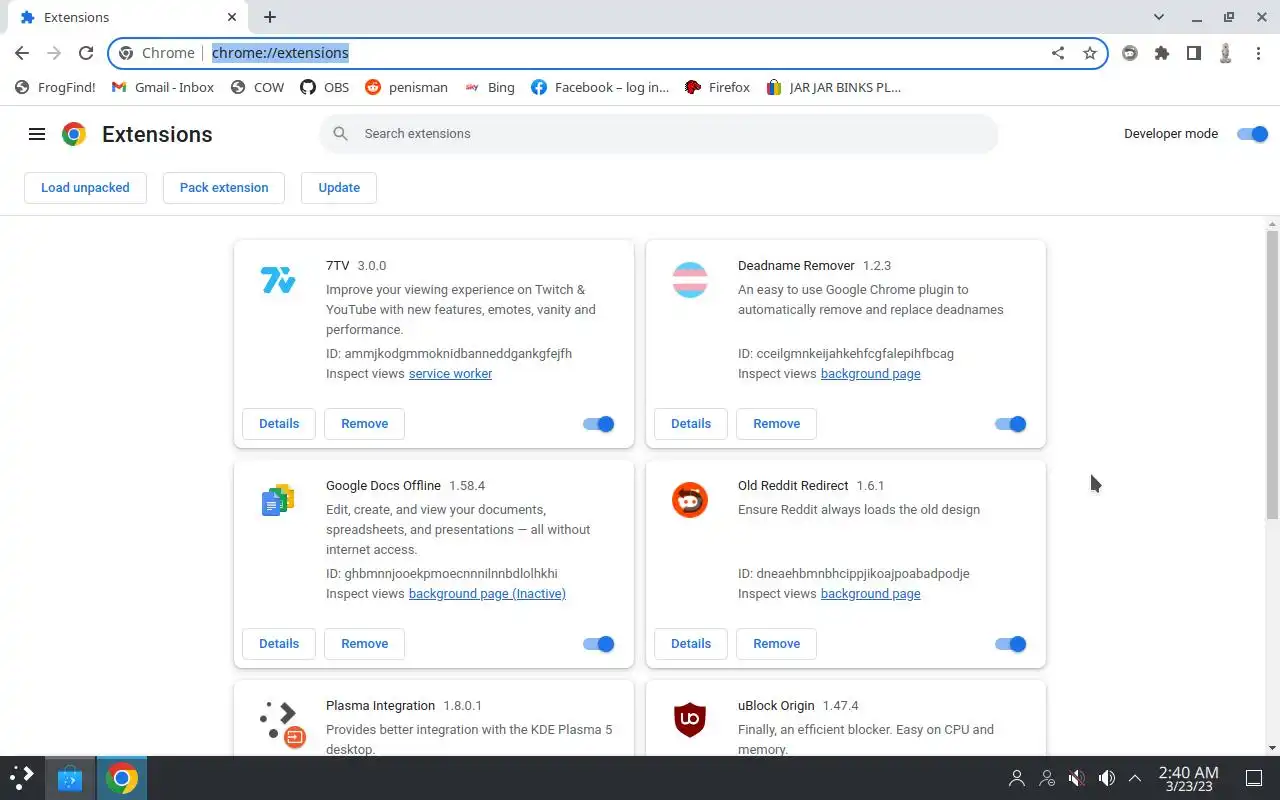Open the KDE application launcher
Viewport: 1280px width, 800px height.
coord(22,778)
